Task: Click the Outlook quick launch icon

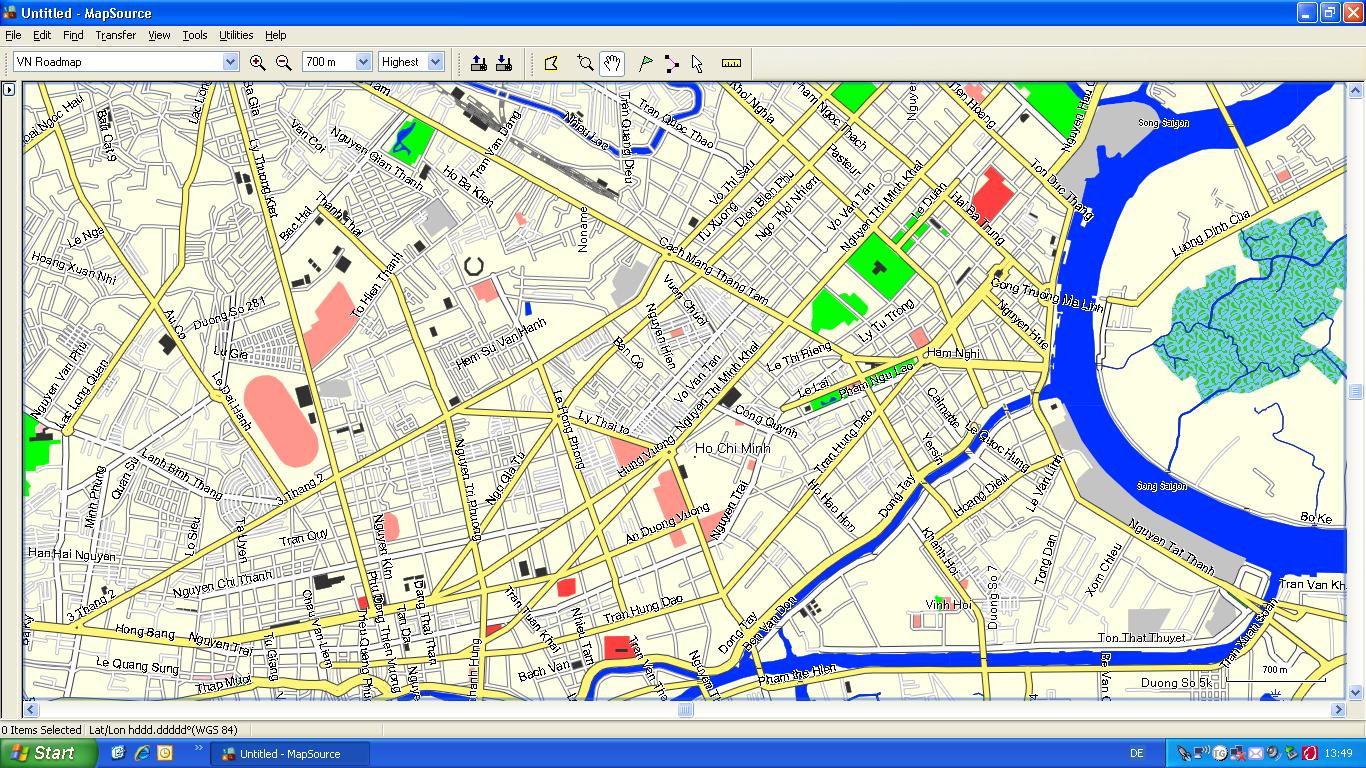Action: coord(165,753)
